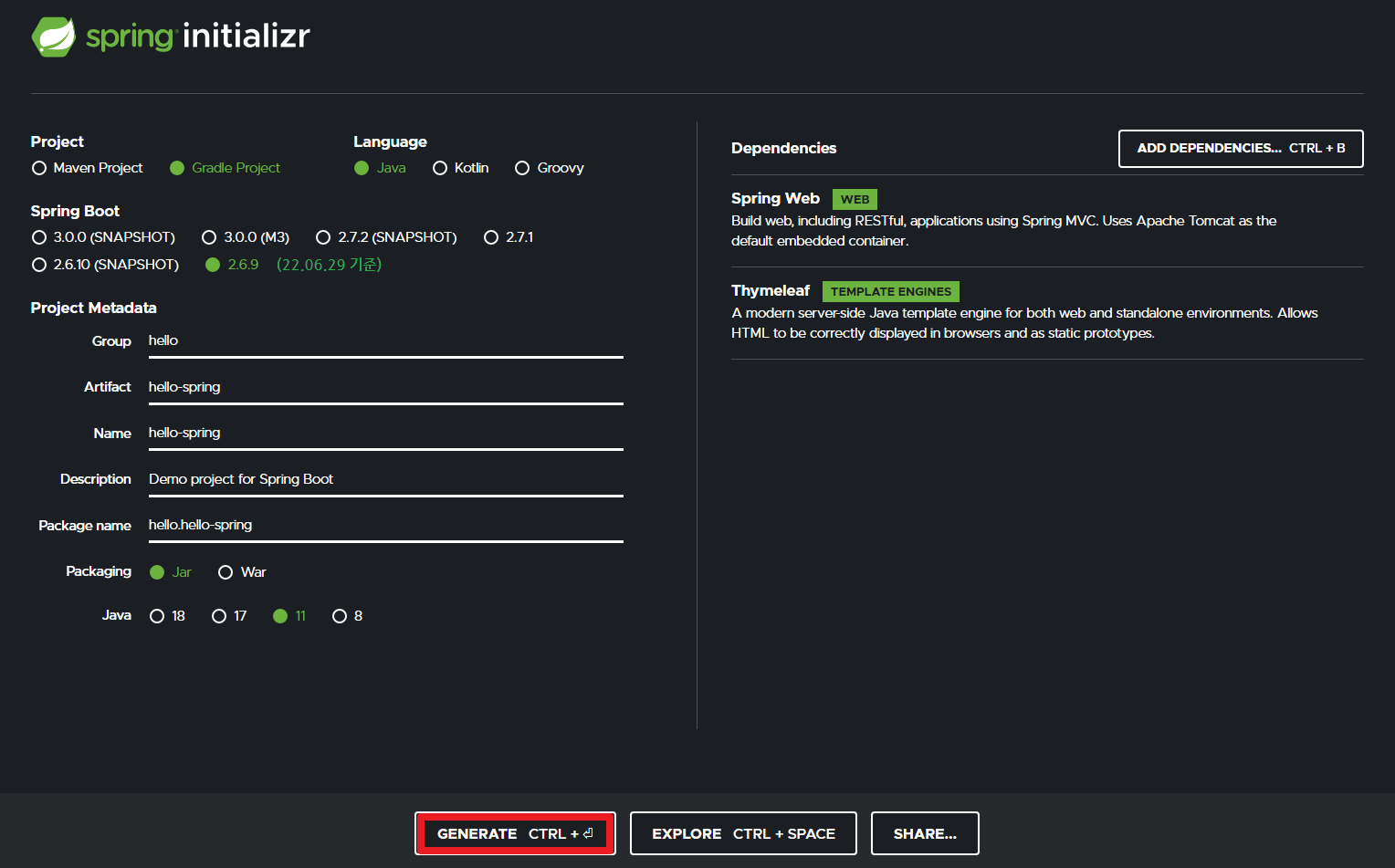Select Jar packaging option
This screenshot has height=868, width=1395.
click(x=171, y=572)
